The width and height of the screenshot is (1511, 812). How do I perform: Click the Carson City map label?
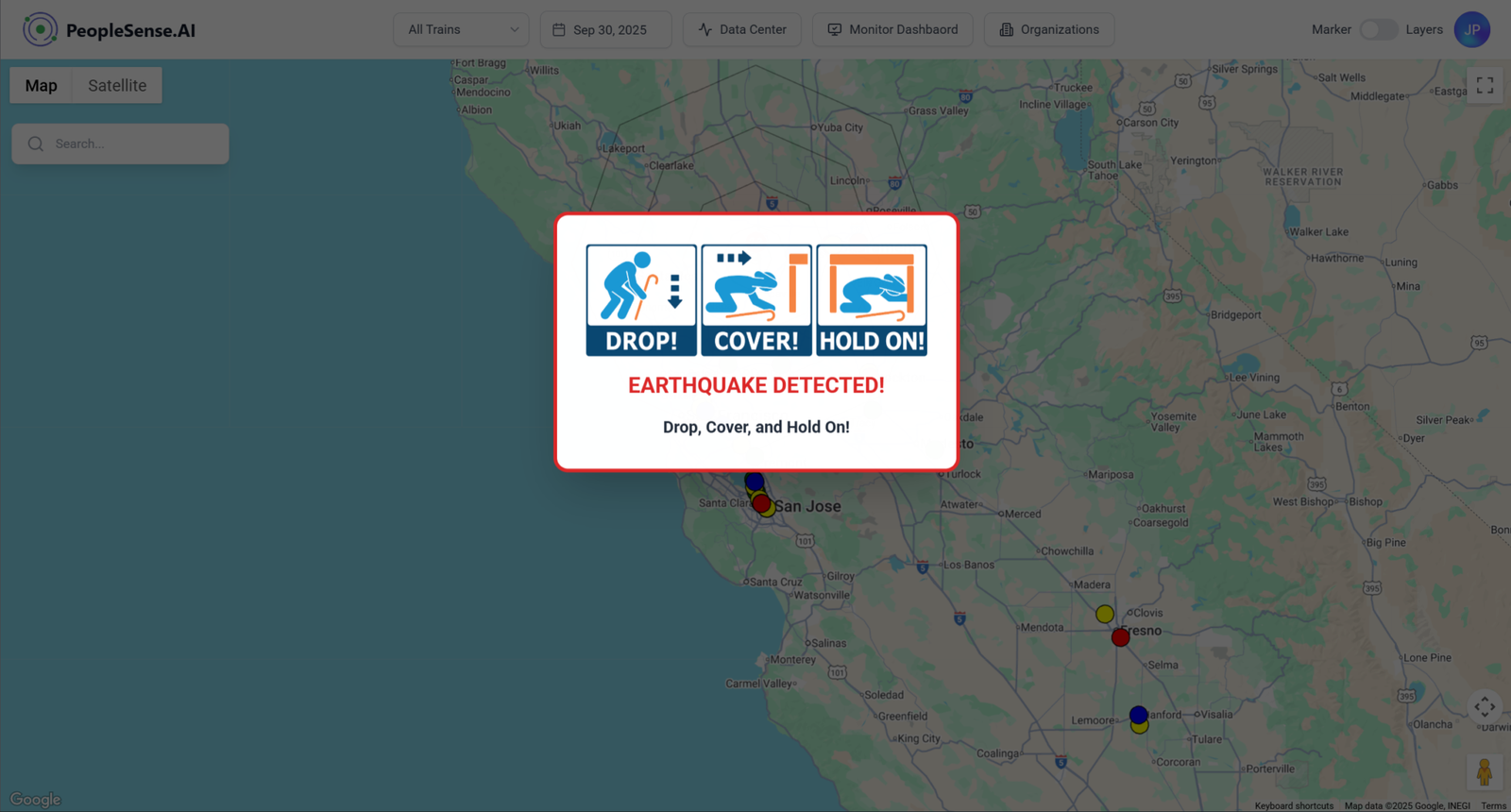pos(1151,123)
